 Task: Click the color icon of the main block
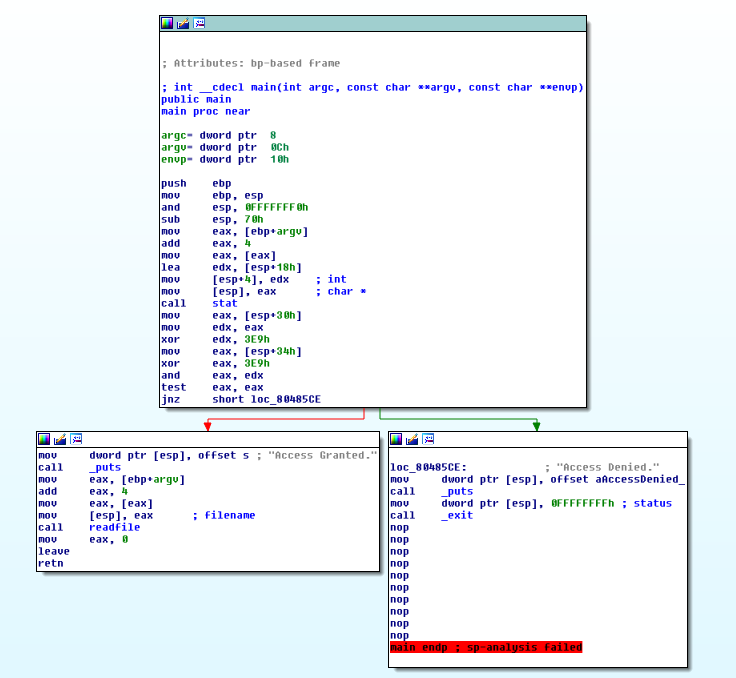[x=167, y=23]
